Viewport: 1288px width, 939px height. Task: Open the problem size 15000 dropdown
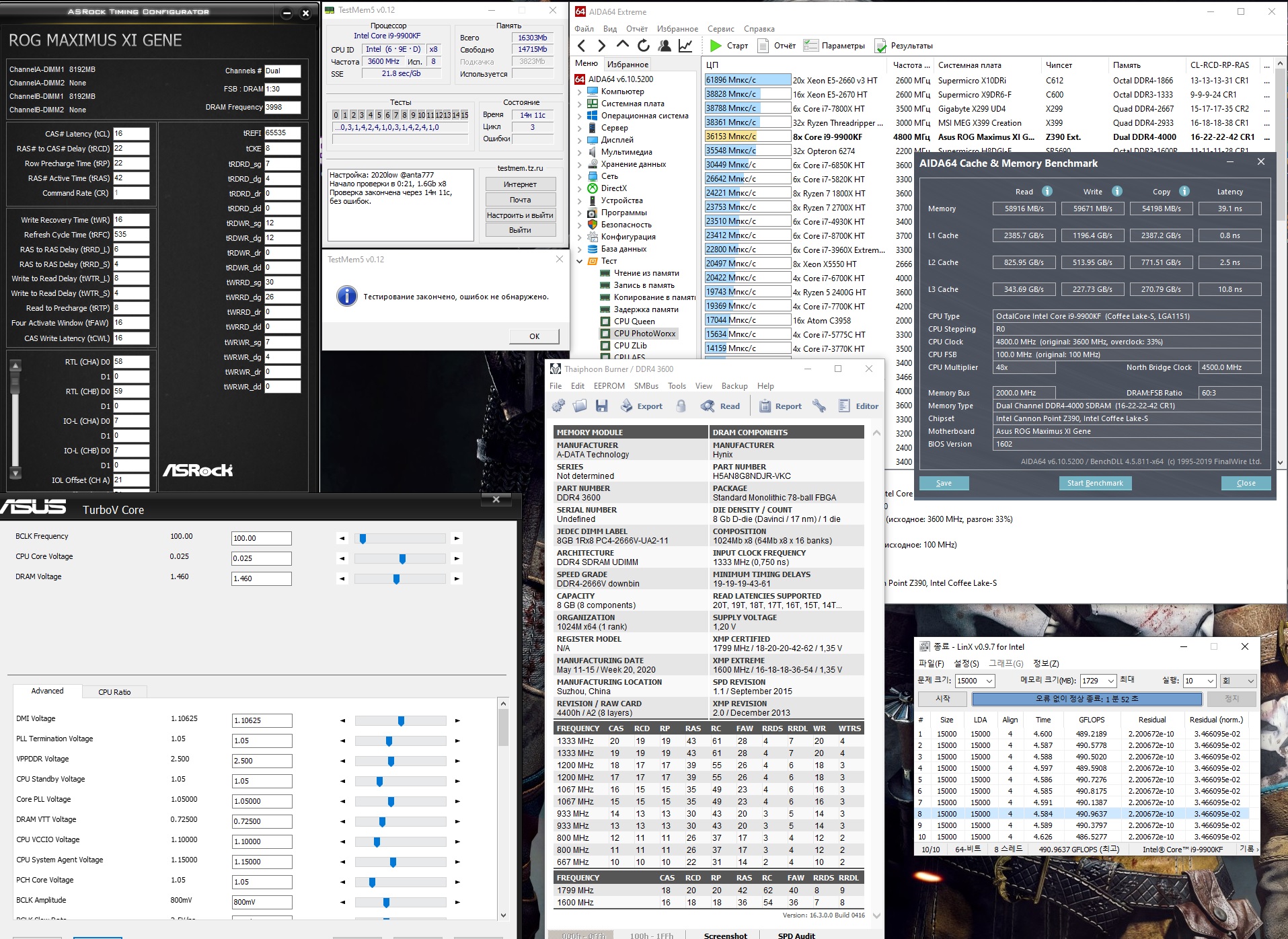pyautogui.click(x=989, y=681)
